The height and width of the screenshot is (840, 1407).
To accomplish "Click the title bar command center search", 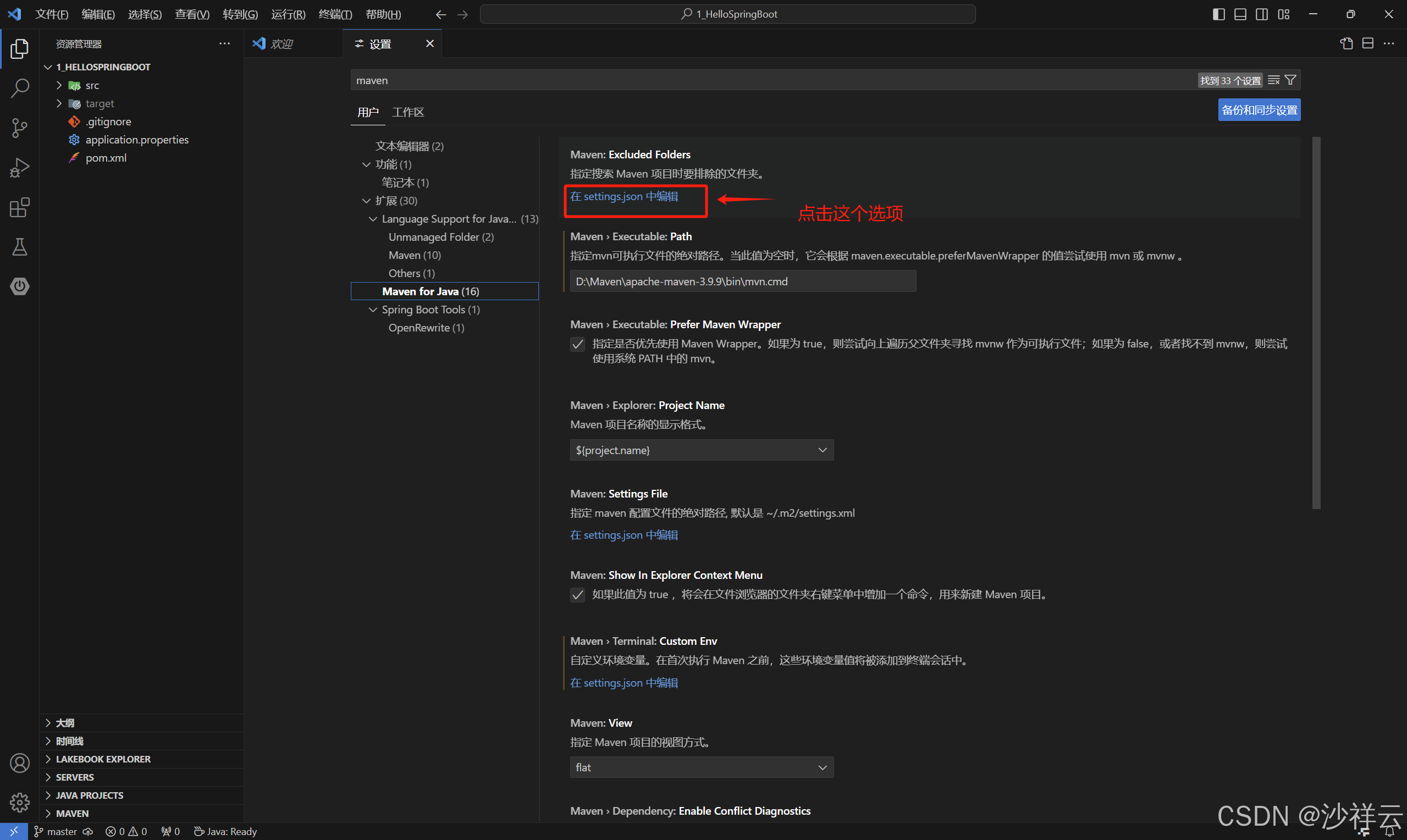I will point(727,14).
